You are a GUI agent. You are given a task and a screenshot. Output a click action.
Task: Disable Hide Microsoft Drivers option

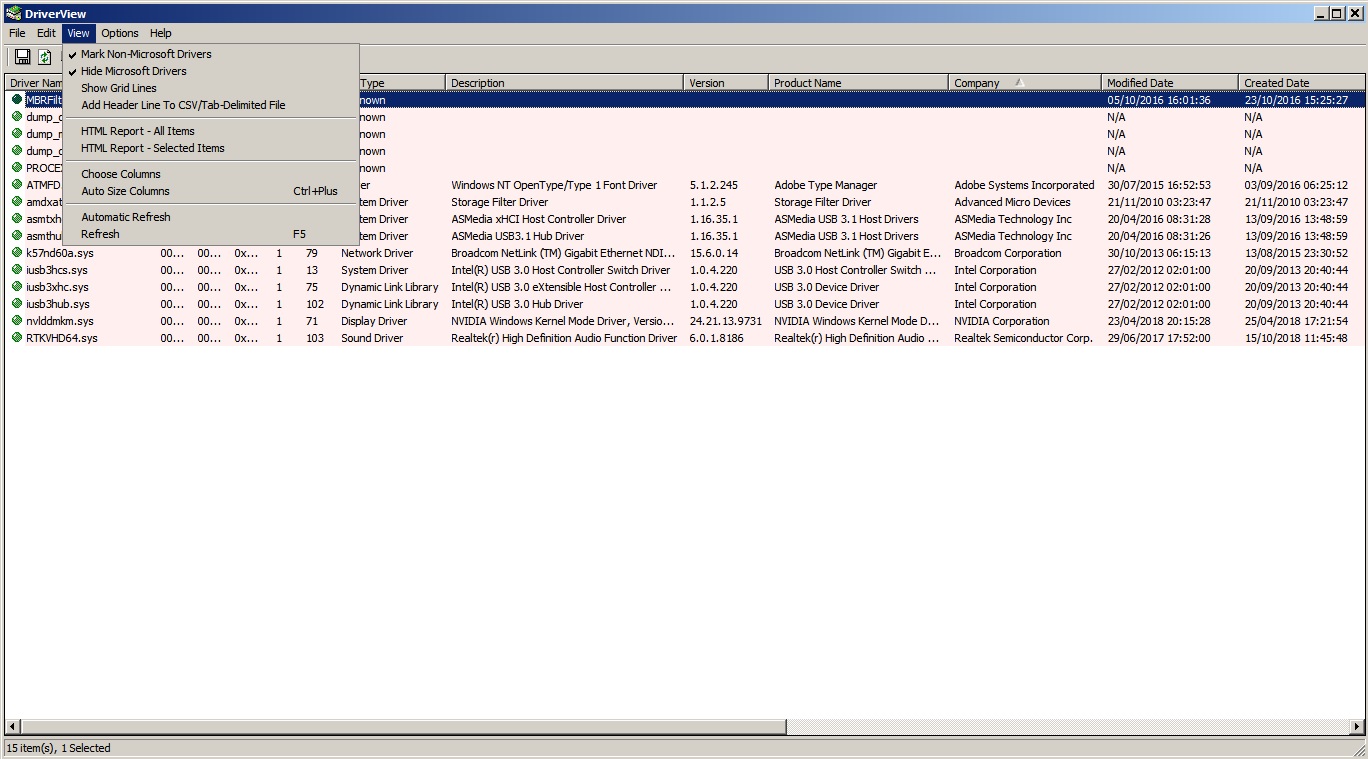click(x=133, y=71)
